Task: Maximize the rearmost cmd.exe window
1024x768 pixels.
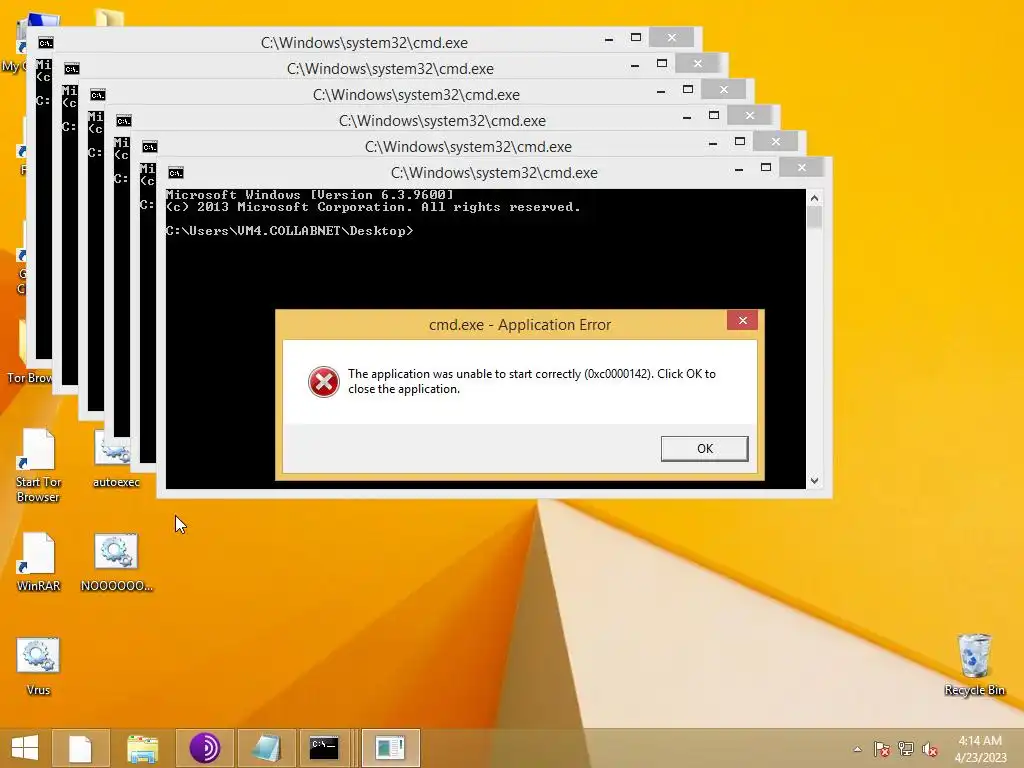Action: (635, 38)
